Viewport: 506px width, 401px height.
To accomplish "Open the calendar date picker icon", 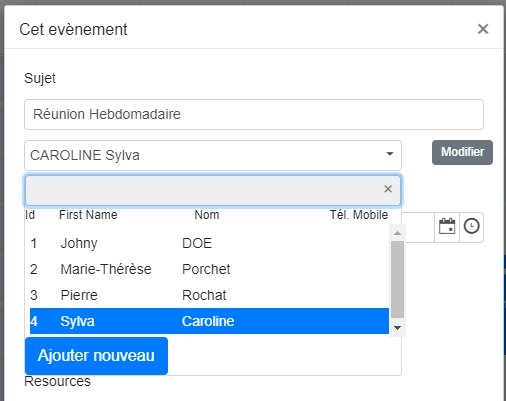I will [x=447, y=227].
